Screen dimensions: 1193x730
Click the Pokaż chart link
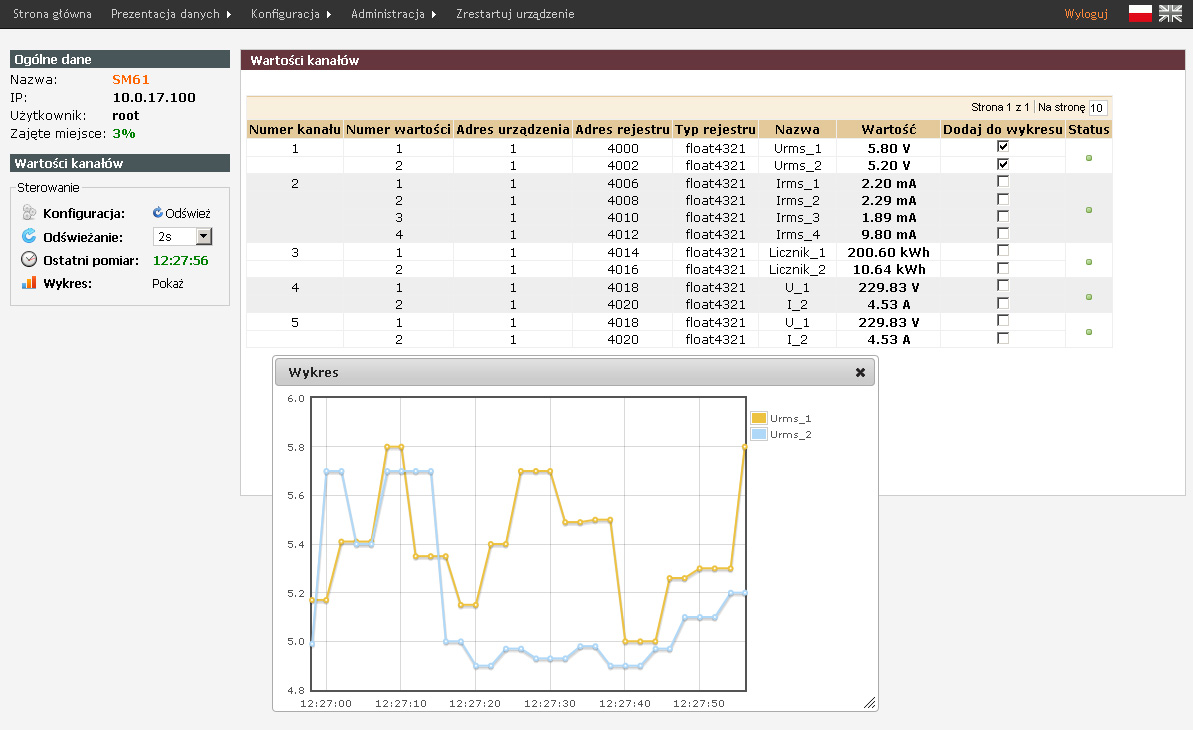(167, 283)
